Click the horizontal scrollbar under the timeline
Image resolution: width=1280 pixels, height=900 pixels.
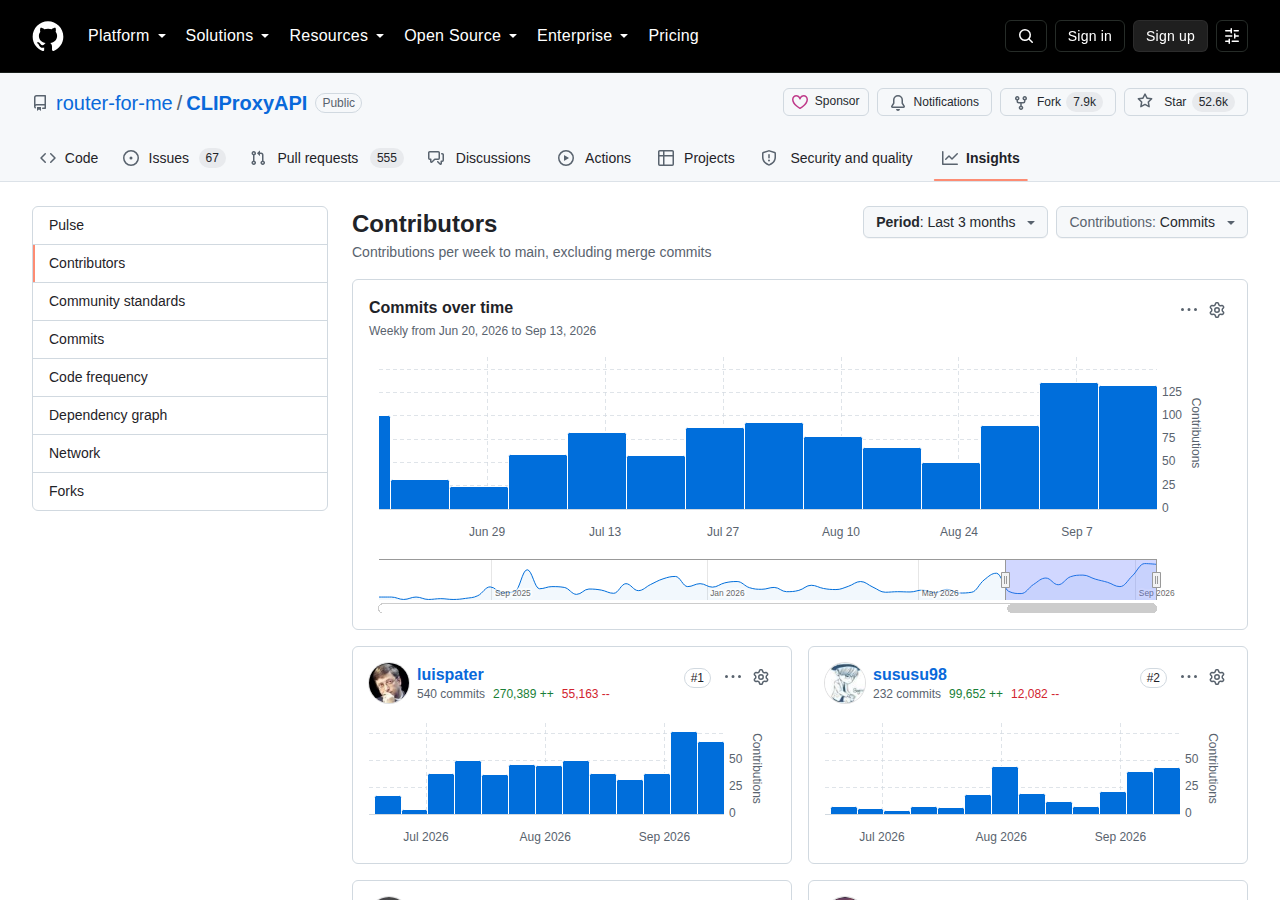(1082, 608)
